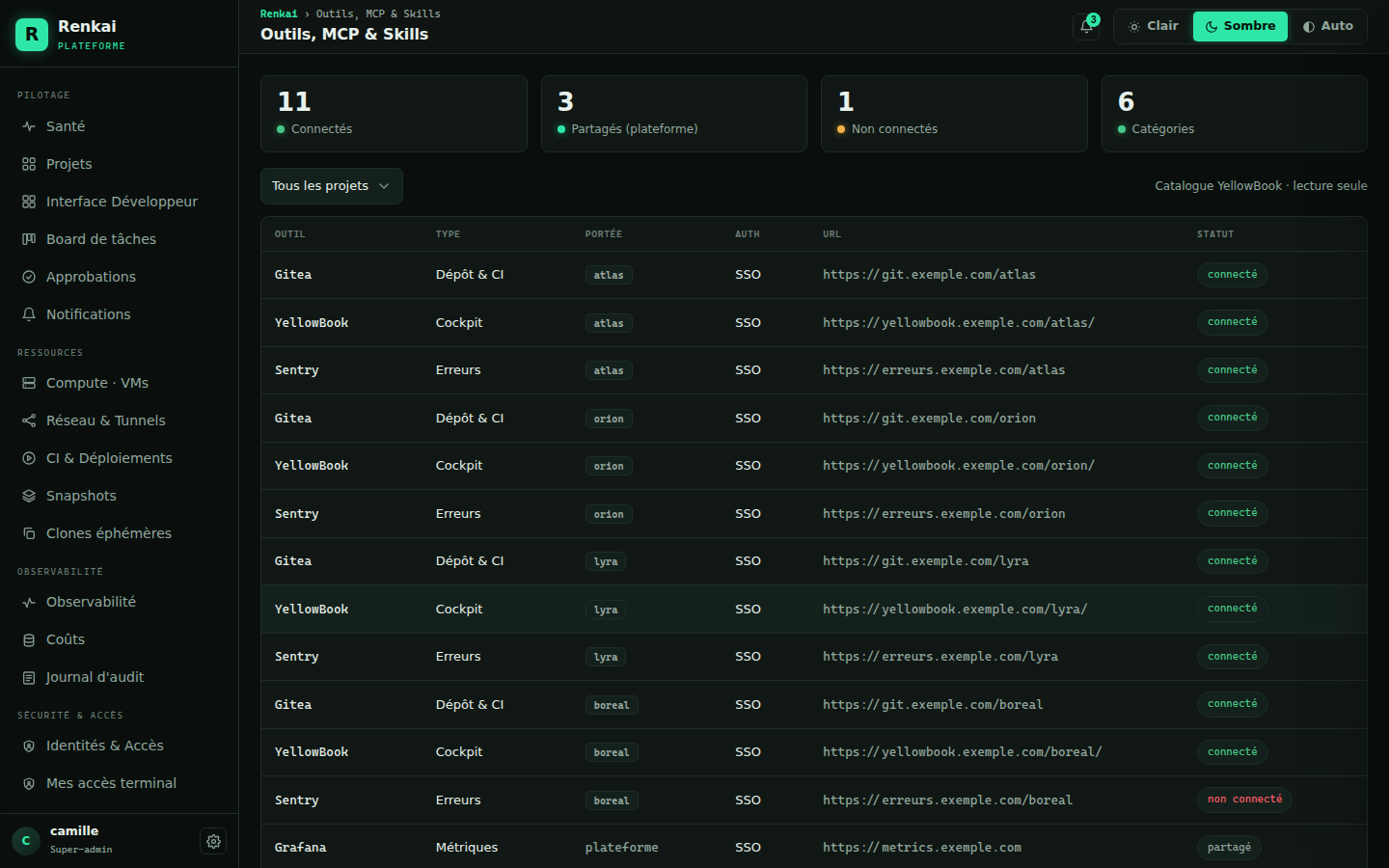Screen dimensions: 1389x868
Task: Click the Approbations check-circle icon
Action: point(29,277)
